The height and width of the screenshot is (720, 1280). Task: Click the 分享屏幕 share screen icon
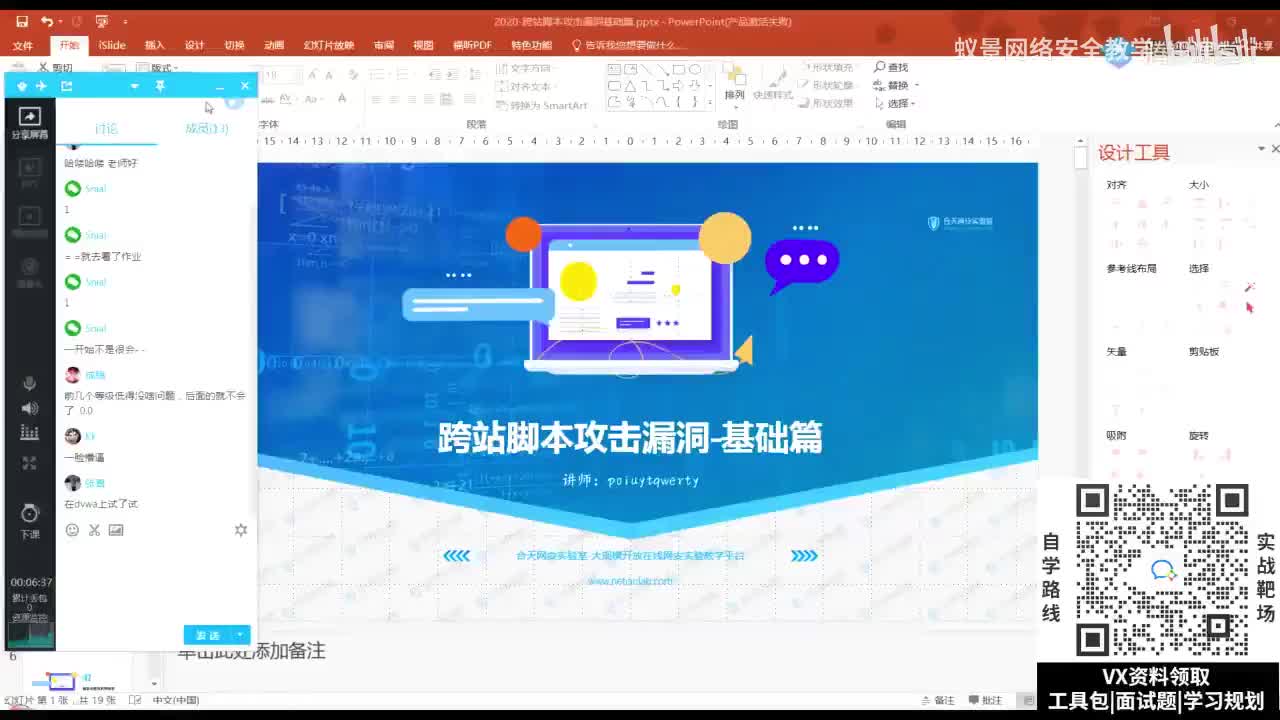pos(29,123)
